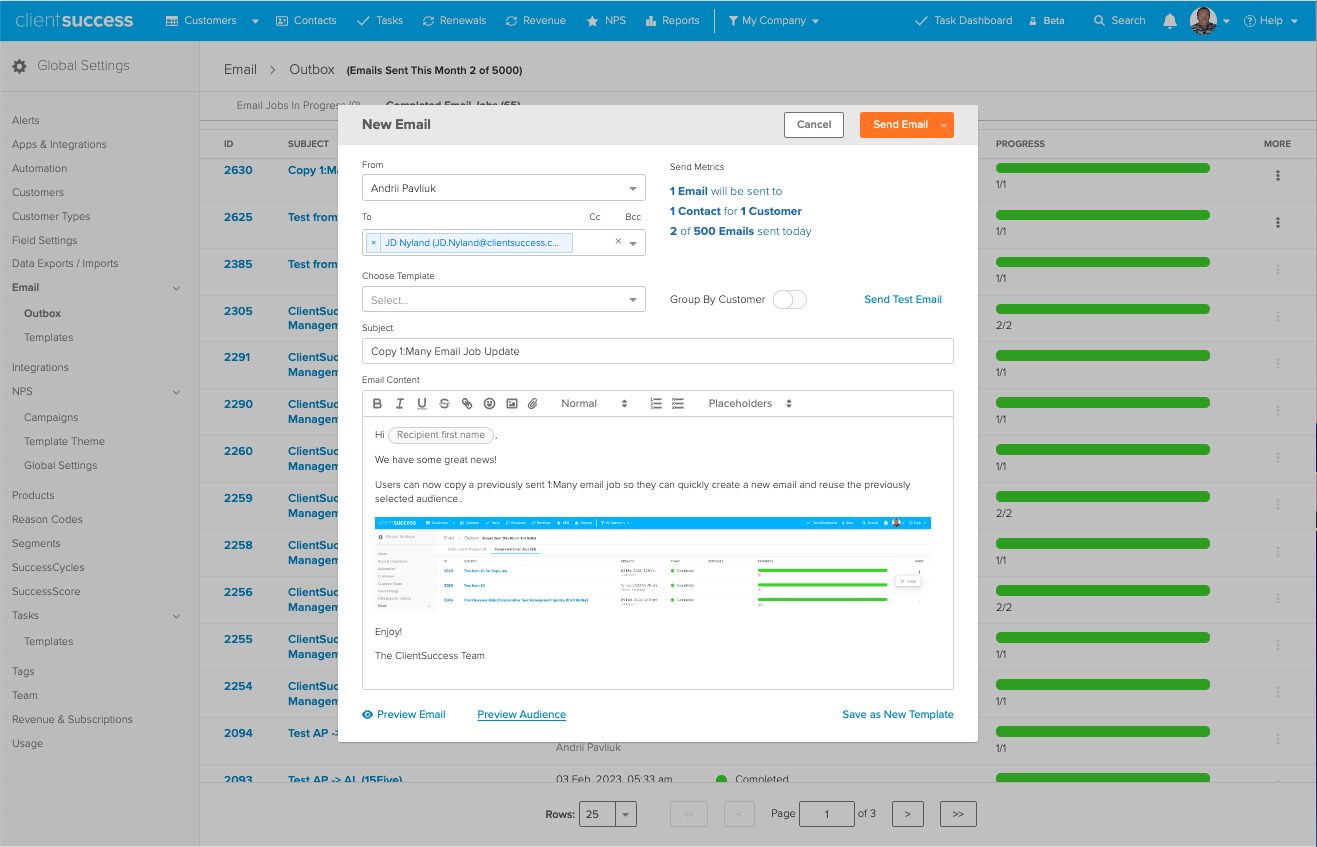Open the Help menu
1317x847 pixels.
coord(1271,20)
